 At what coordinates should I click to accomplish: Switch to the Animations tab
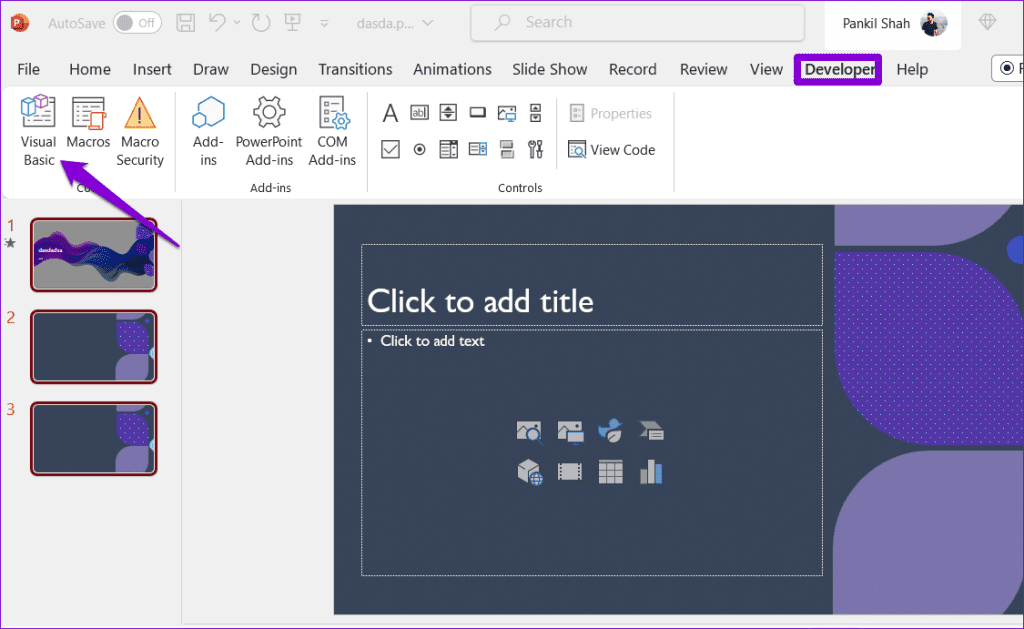[x=452, y=69]
